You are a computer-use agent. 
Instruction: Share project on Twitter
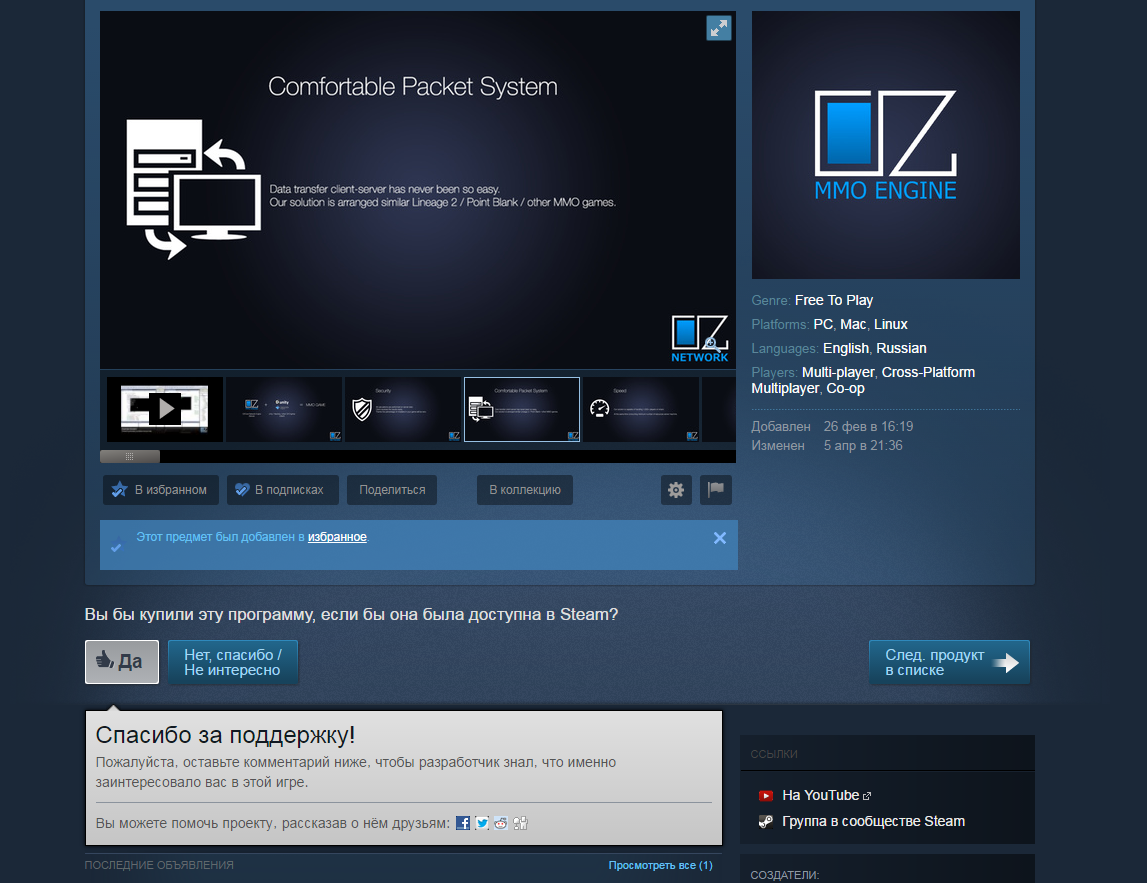(x=482, y=823)
